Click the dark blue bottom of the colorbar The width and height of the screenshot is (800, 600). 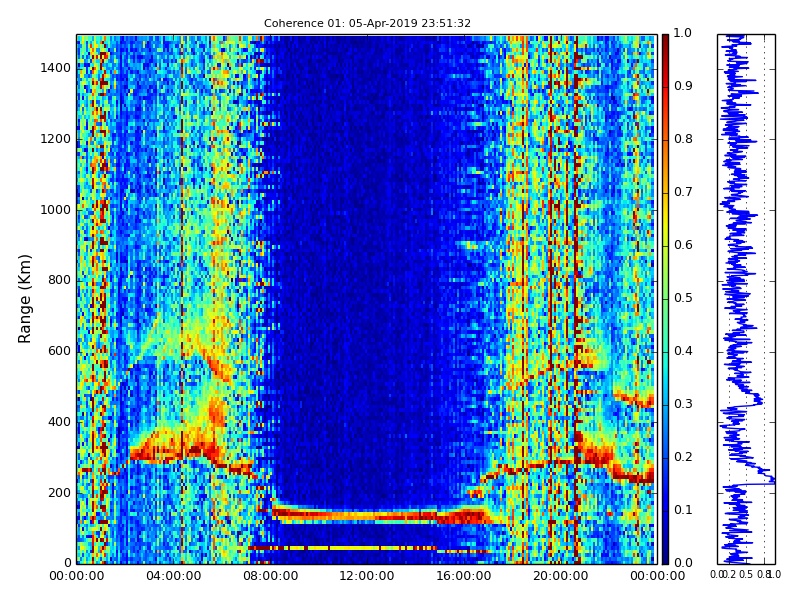click(x=665, y=554)
